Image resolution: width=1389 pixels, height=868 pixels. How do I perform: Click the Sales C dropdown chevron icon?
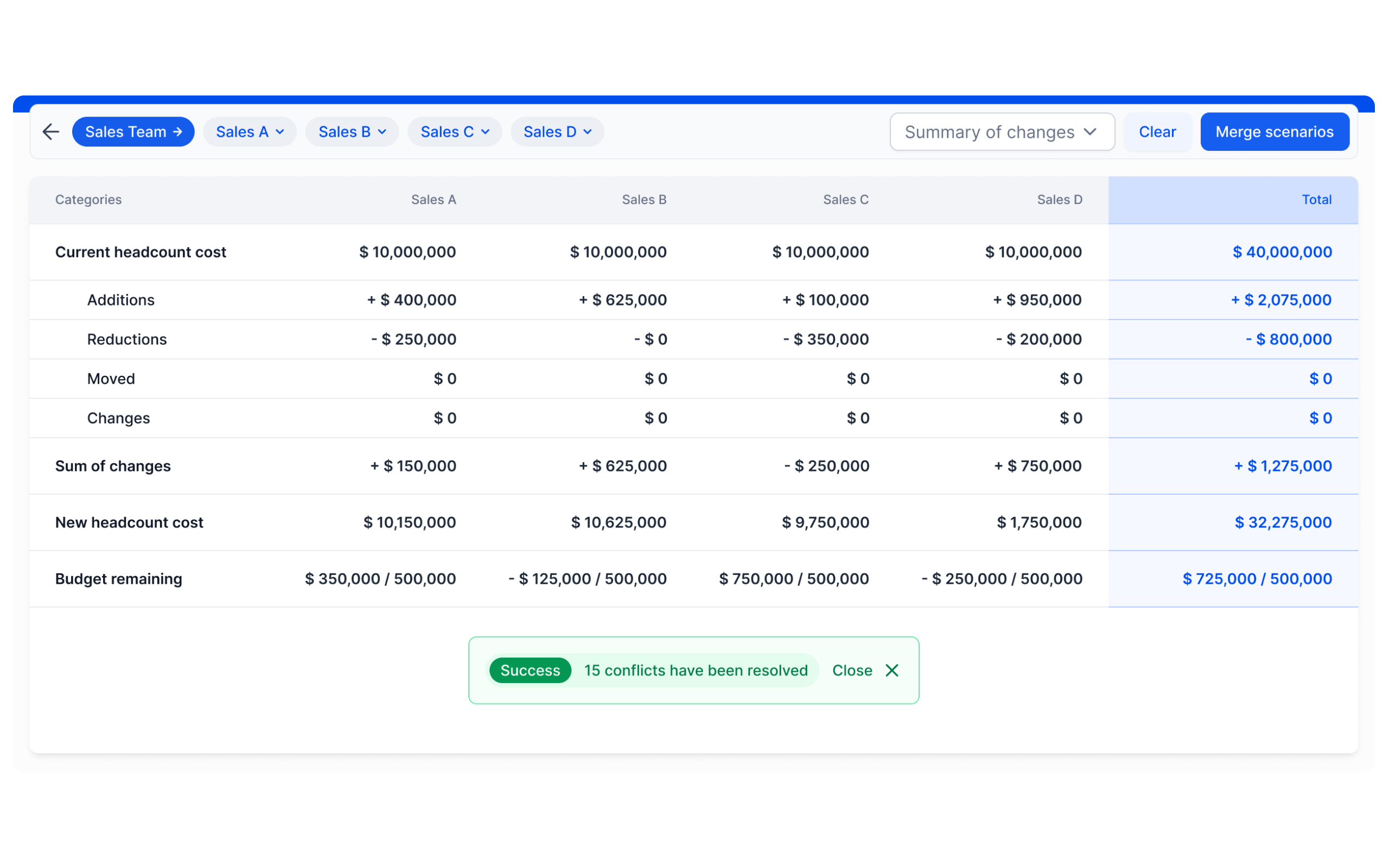[485, 132]
